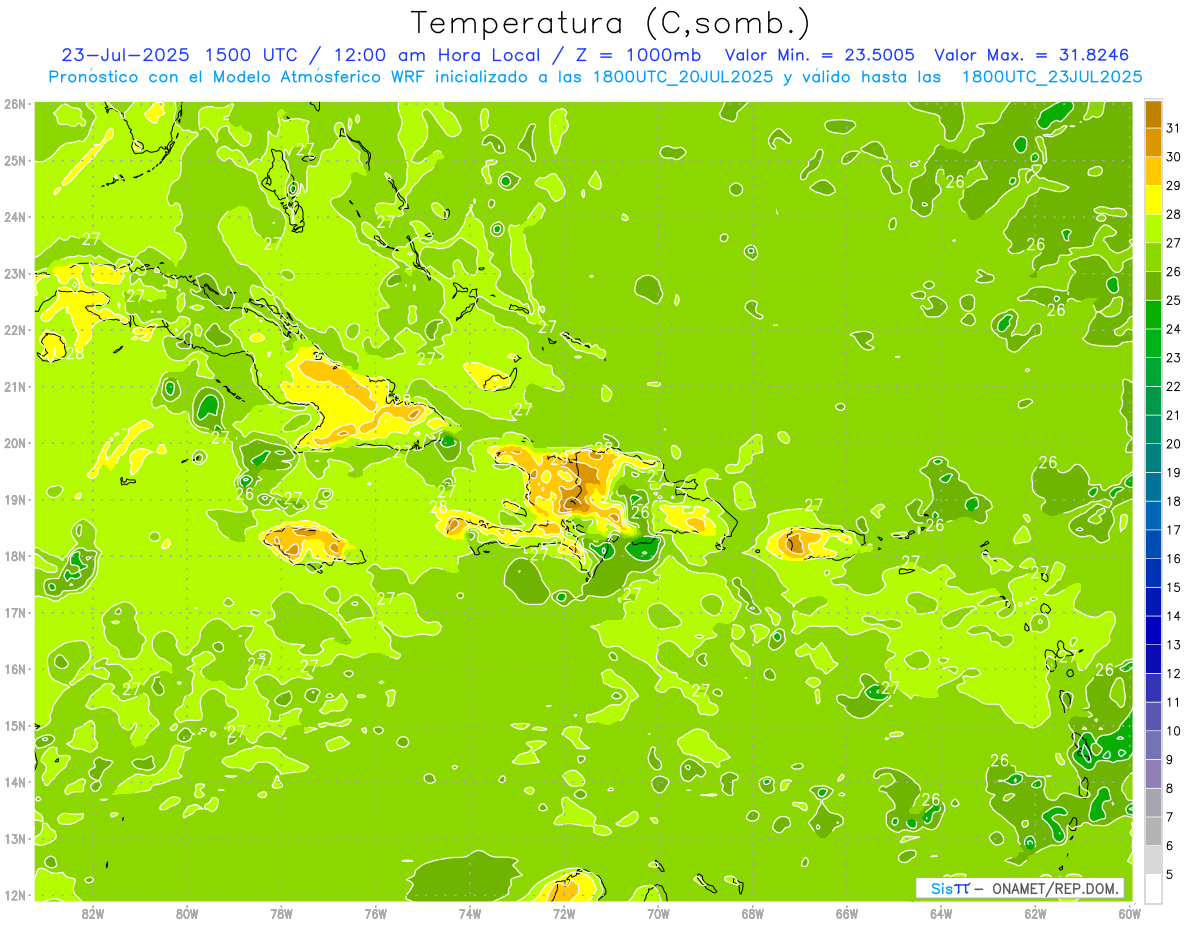Image resolution: width=1200 pixels, height=927 pixels.
Task: Click the "Valor Max. = 31.8246" text
Action: pyautogui.click(x=1033, y=55)
